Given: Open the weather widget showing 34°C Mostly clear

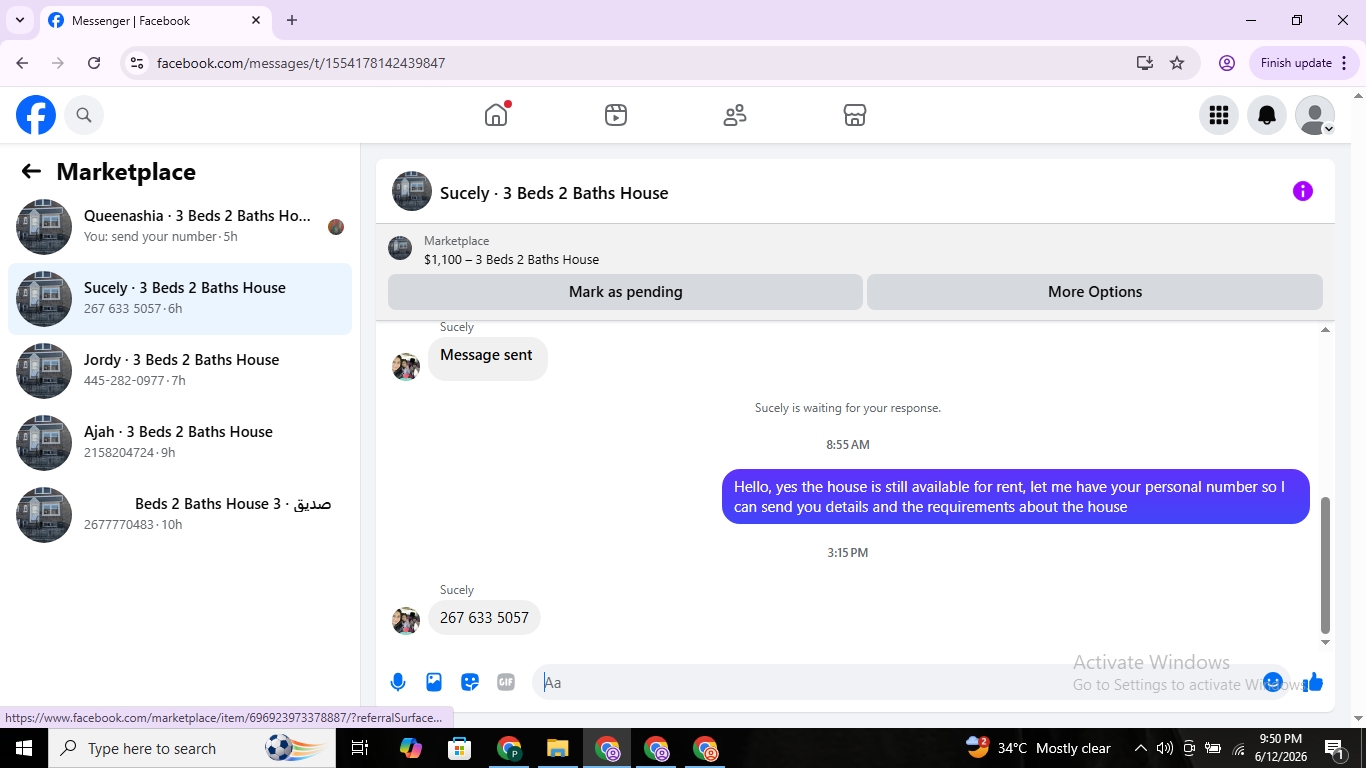Looking at the screenshot, I should (1038, 748).
